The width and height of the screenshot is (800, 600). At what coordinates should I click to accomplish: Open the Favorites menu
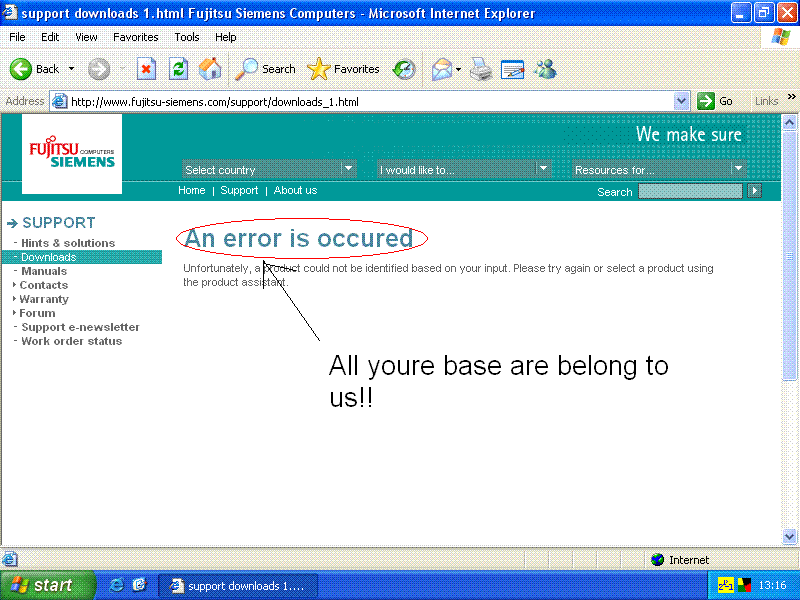click(136, 37)
